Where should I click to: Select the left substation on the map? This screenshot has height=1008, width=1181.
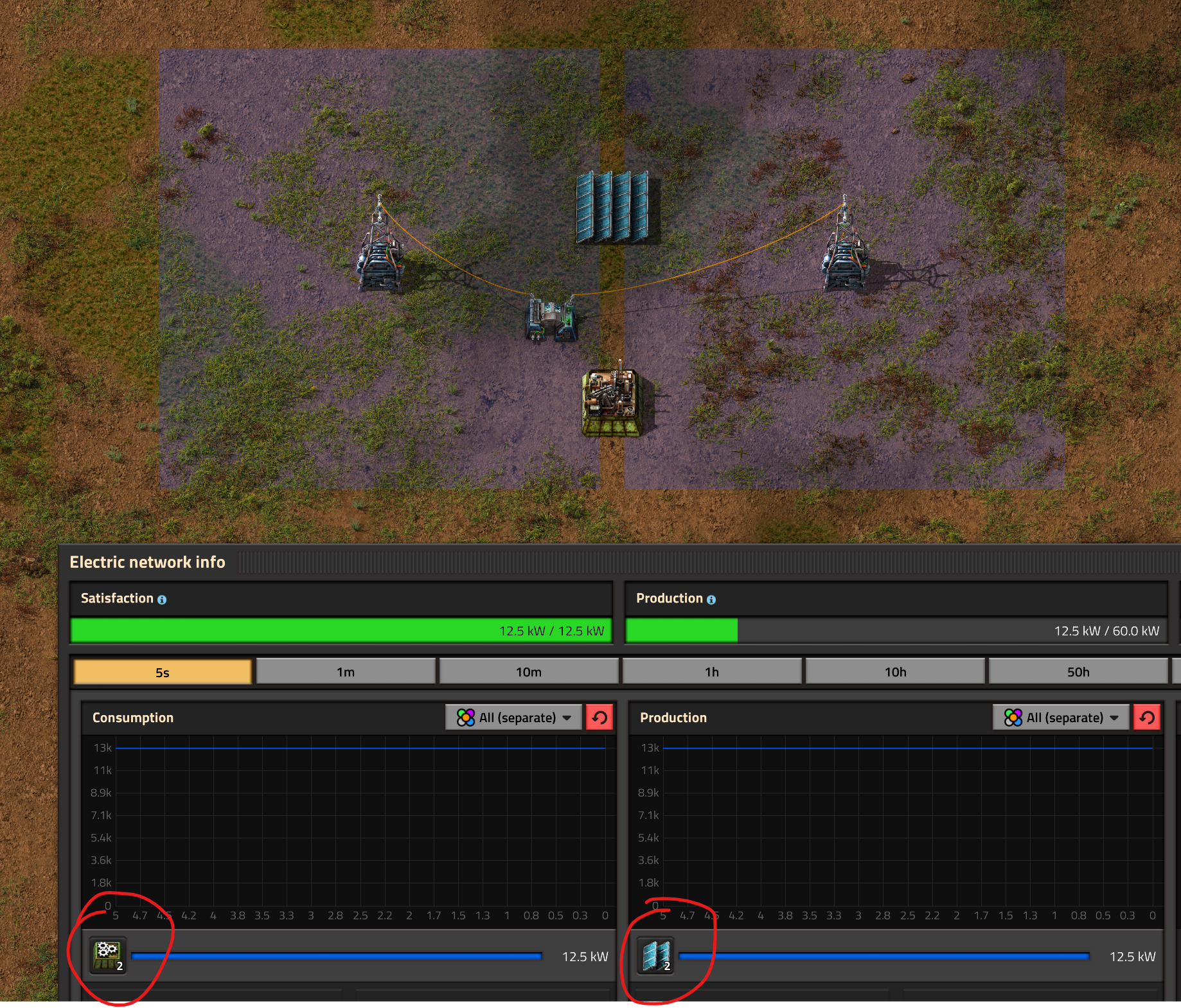381,244
